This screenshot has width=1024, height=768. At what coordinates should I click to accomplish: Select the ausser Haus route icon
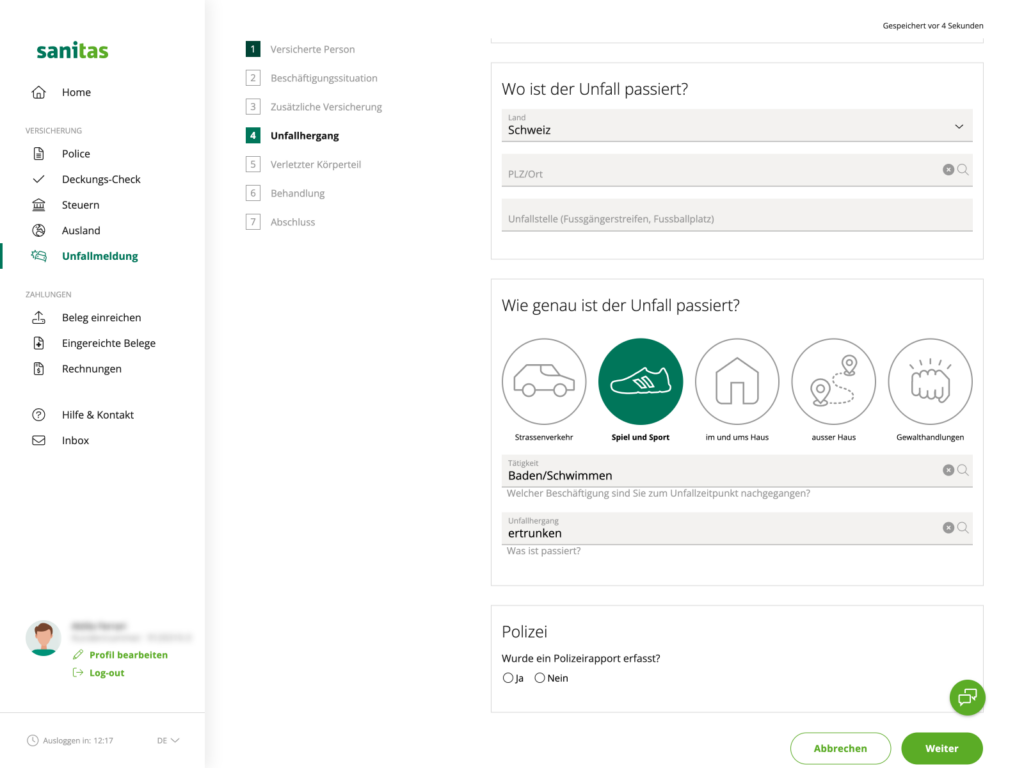833,381
